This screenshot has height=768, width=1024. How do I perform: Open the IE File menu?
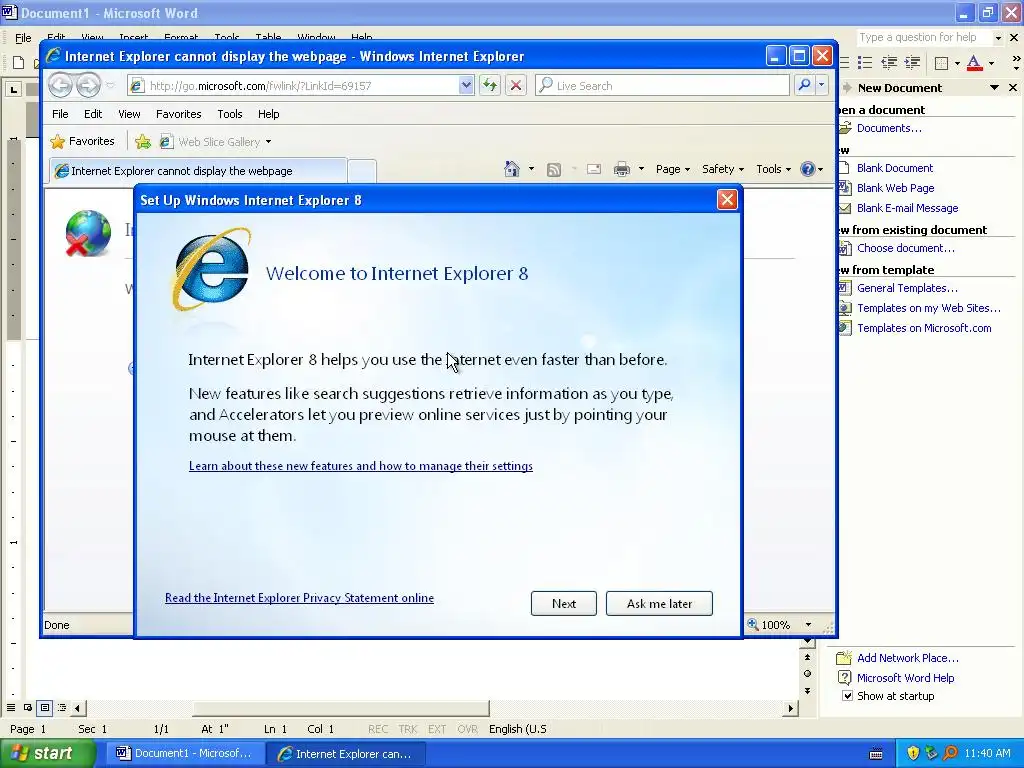[60, 114]
